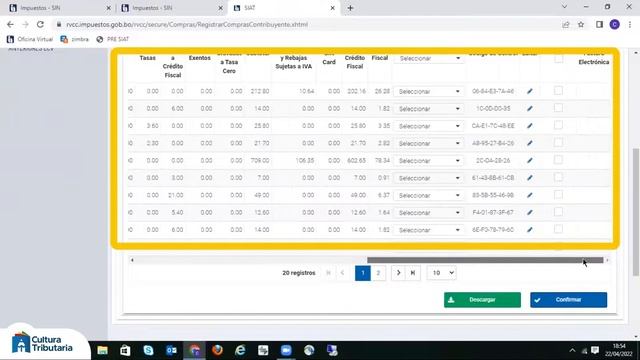The image size is (640, 360).
Task: Open the browser side panel
Action: 599,24
